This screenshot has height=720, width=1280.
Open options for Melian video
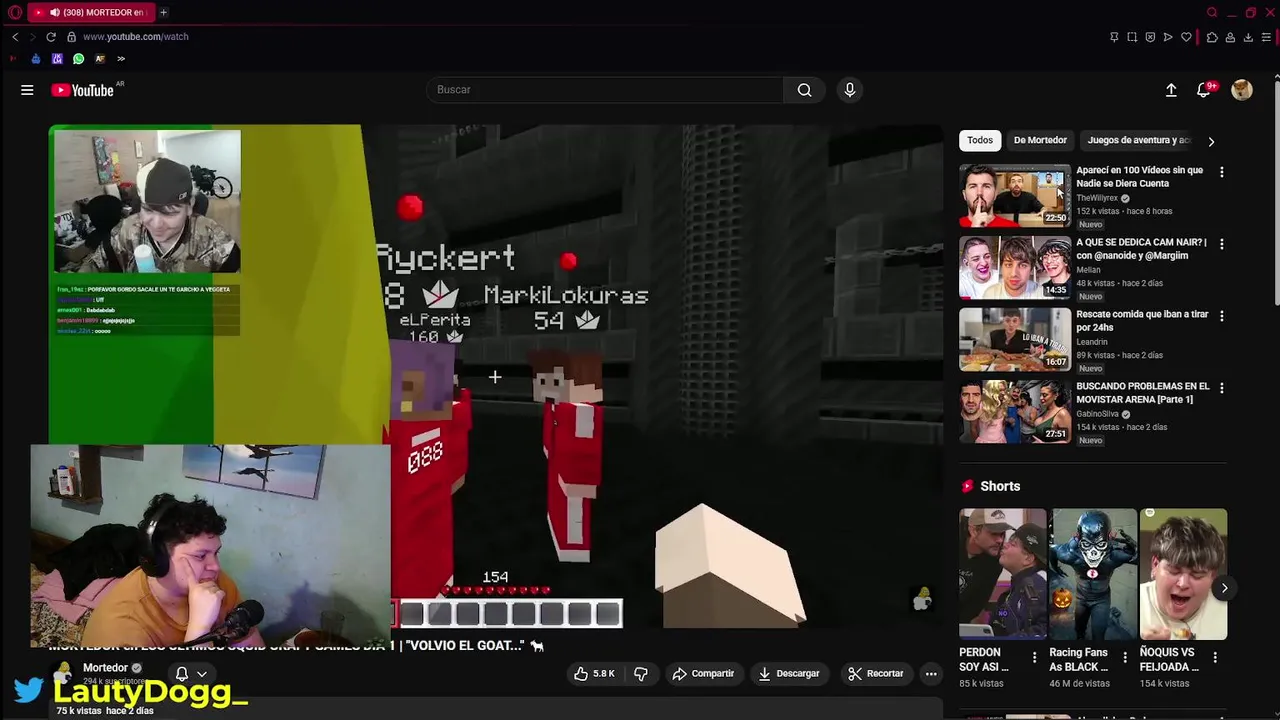(1221, 244)
